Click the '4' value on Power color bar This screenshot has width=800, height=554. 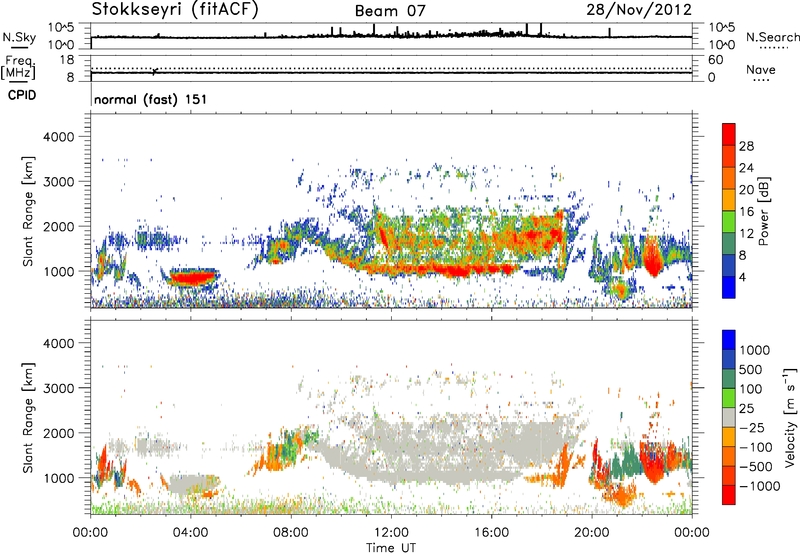(x=743, y=277)
